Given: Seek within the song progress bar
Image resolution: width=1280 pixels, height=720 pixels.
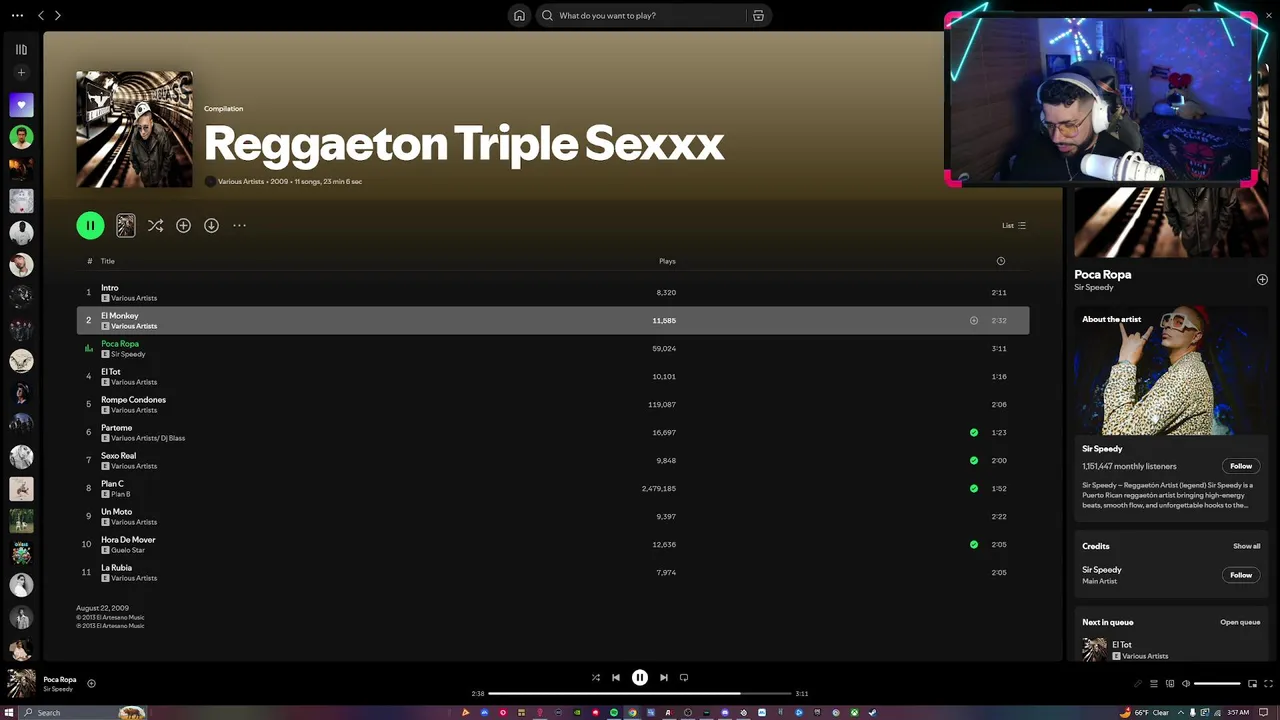Looking at the screenshot, I should [640, 693].
